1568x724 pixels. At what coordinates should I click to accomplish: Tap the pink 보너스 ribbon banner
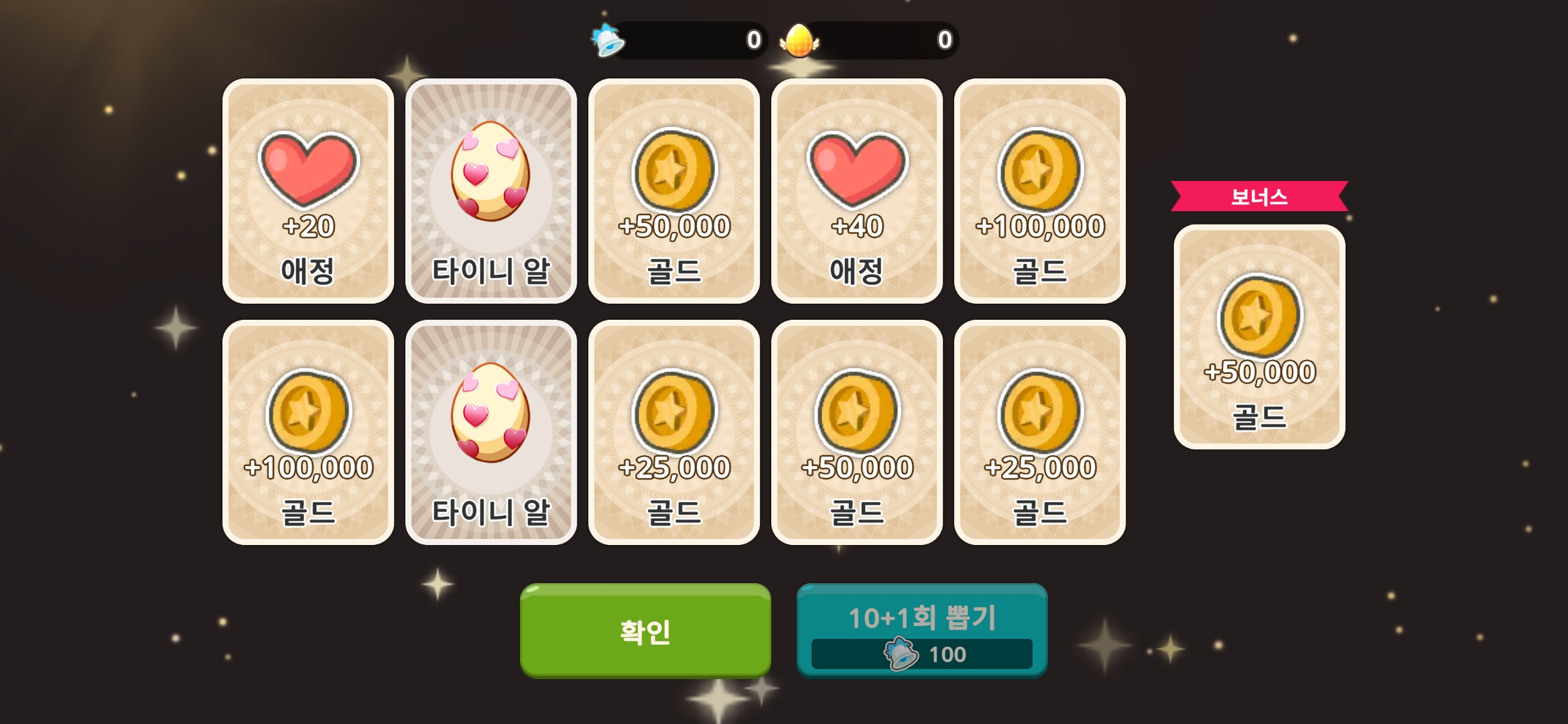pos(1260,196)
